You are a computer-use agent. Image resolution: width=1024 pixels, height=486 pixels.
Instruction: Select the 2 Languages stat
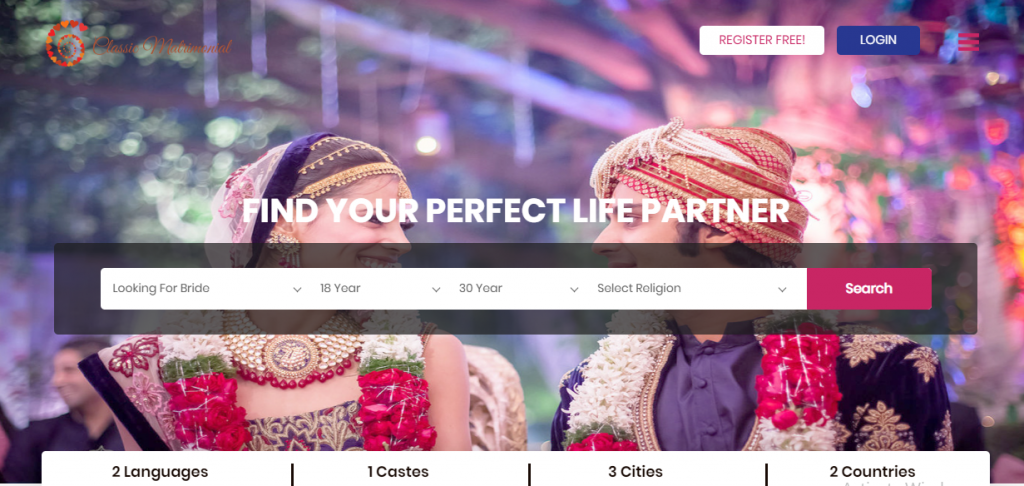tap(160, 472)
